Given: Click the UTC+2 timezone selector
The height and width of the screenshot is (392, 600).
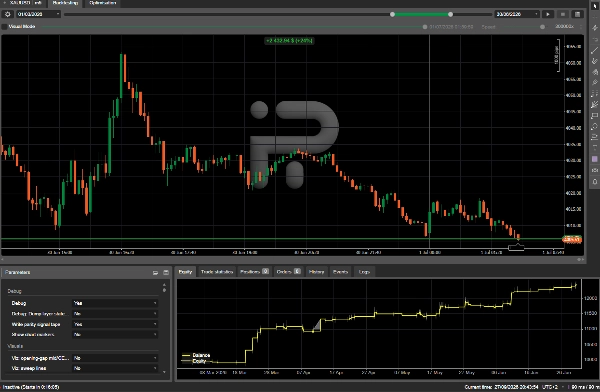Looking at the screenshot, I should click(x=552, y=387).
